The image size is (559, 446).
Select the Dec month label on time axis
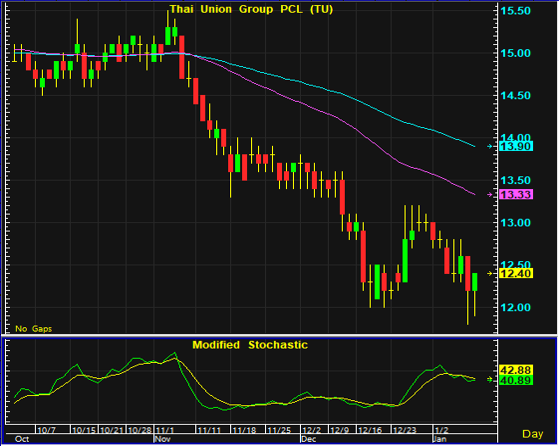click(308, 439)
